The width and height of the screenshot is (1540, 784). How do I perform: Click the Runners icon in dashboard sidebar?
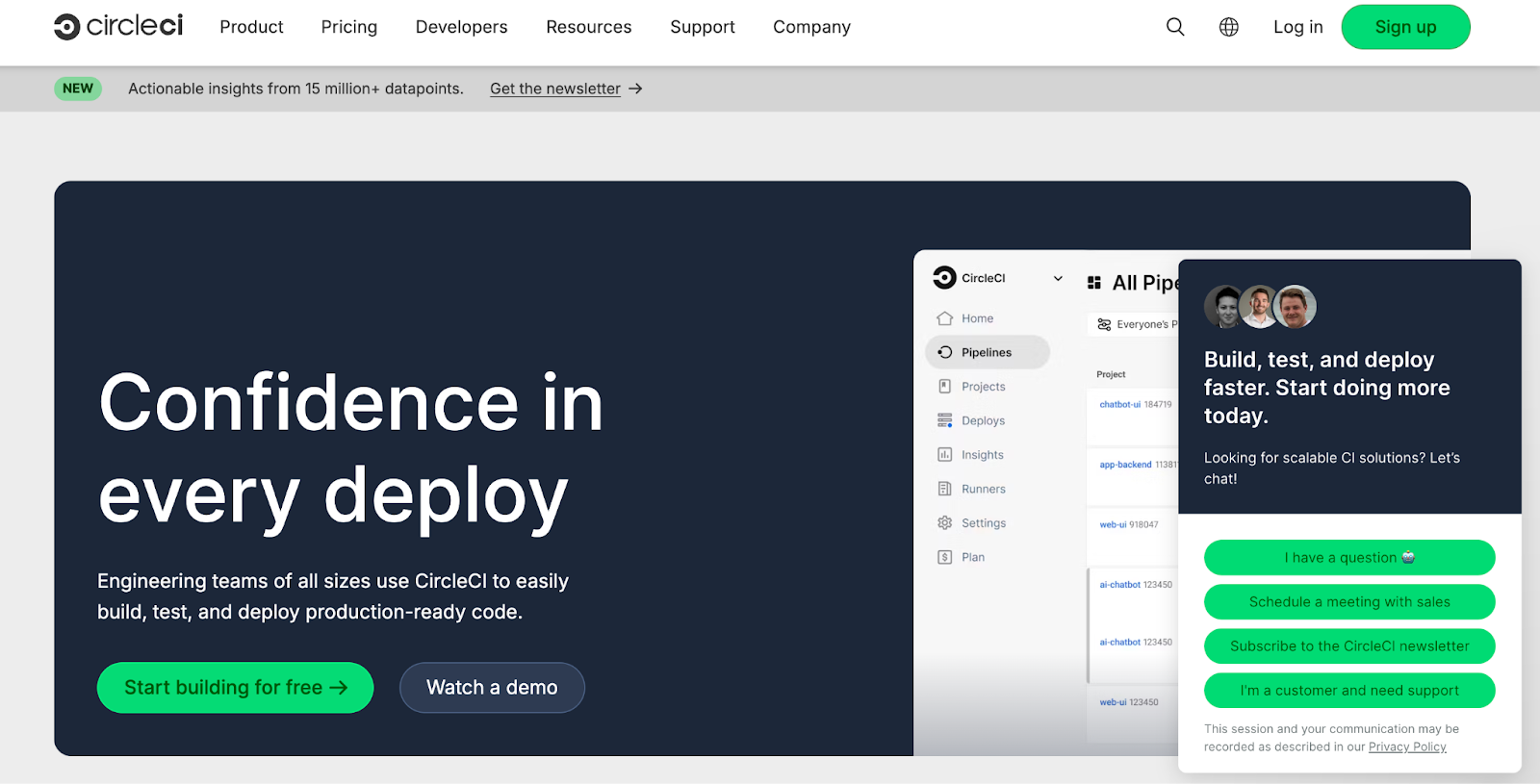[x=945, y=489]
